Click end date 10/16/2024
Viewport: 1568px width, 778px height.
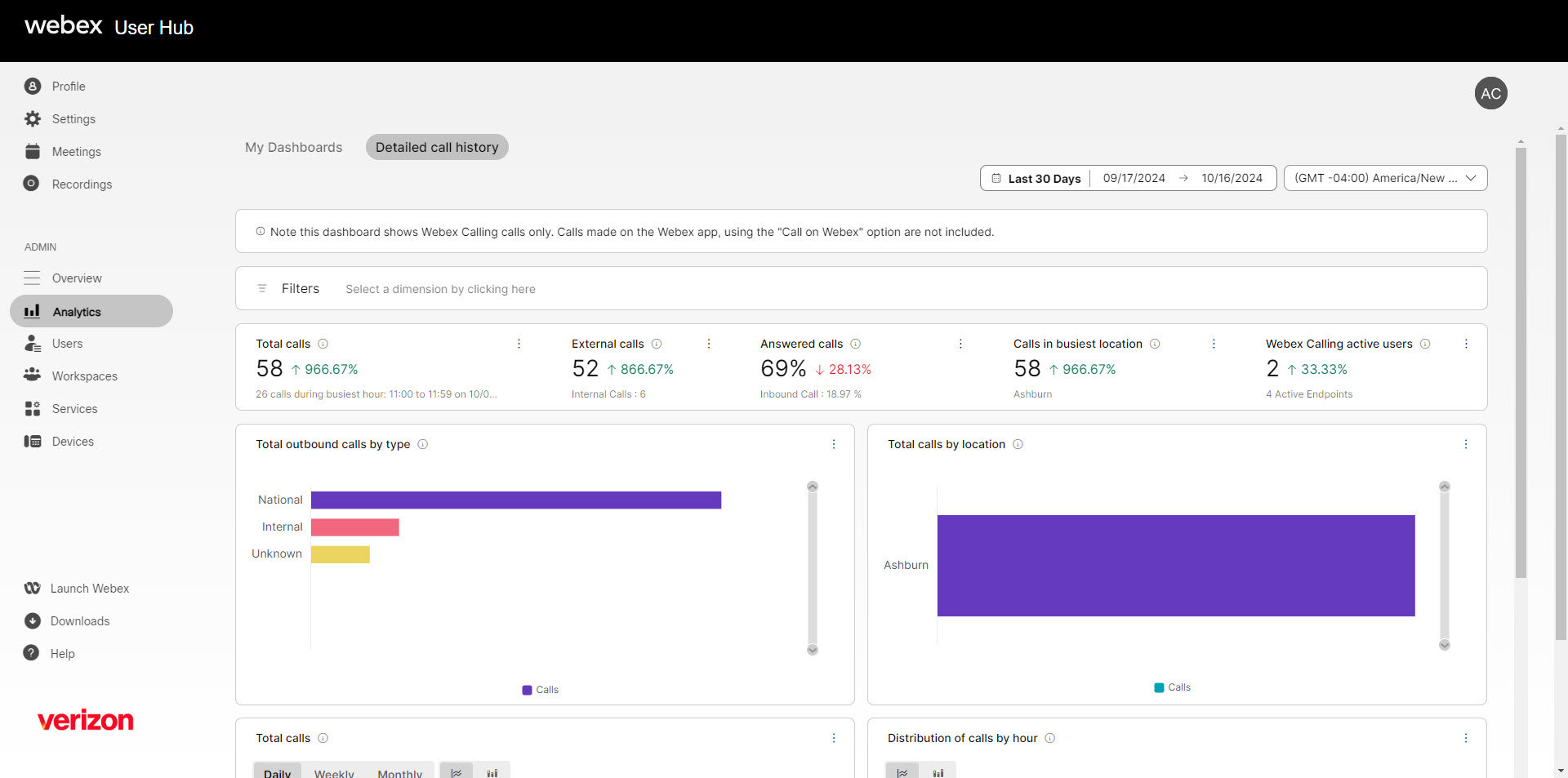click(1232, 178)
